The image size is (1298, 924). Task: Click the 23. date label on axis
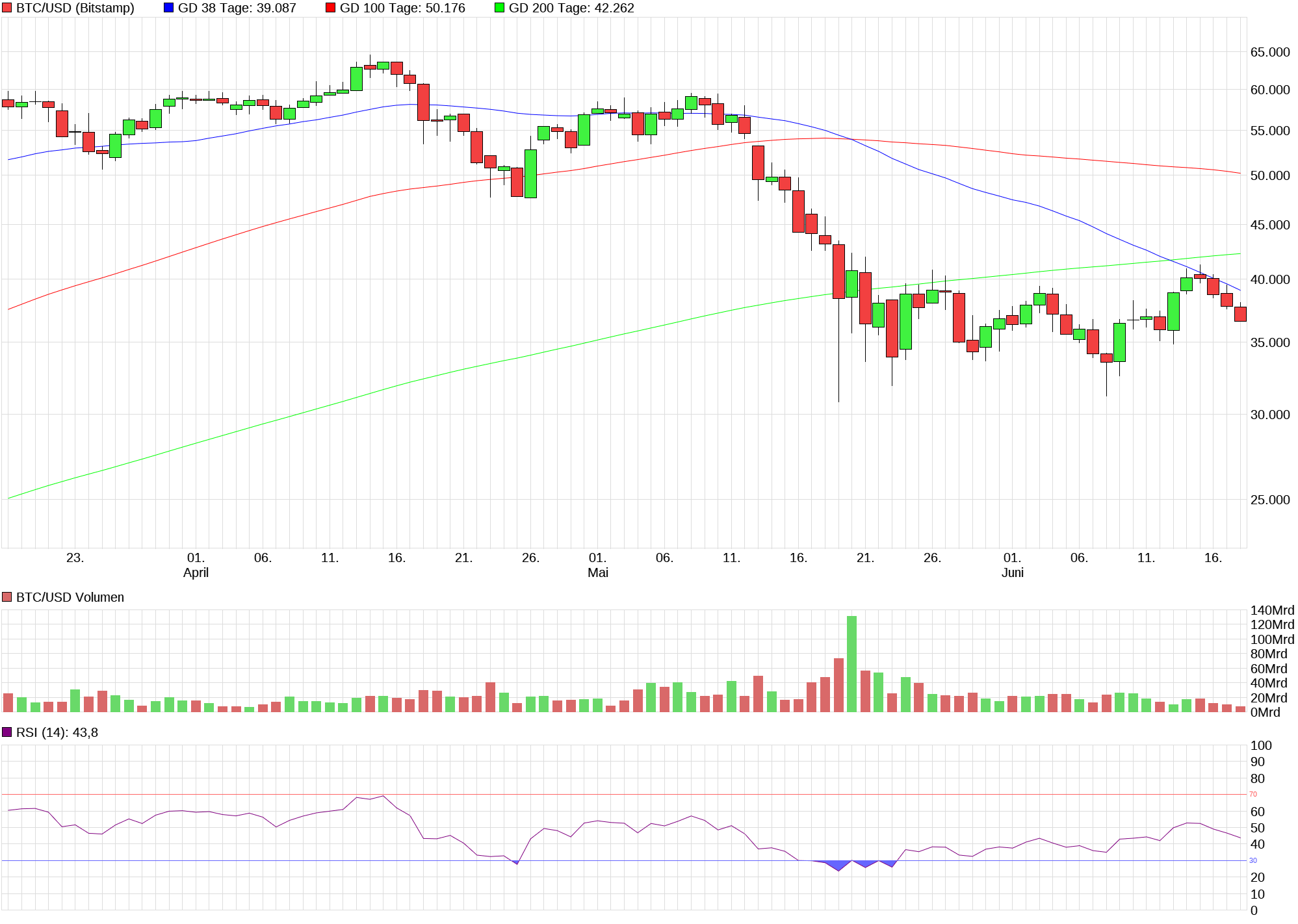[75, 558]
